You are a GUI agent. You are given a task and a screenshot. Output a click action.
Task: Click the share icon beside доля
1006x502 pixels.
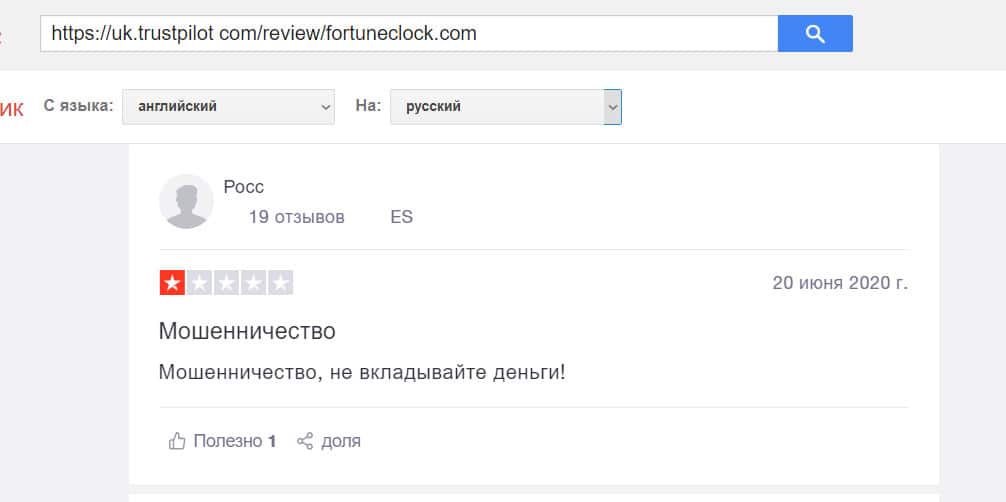tap(305, 441)
